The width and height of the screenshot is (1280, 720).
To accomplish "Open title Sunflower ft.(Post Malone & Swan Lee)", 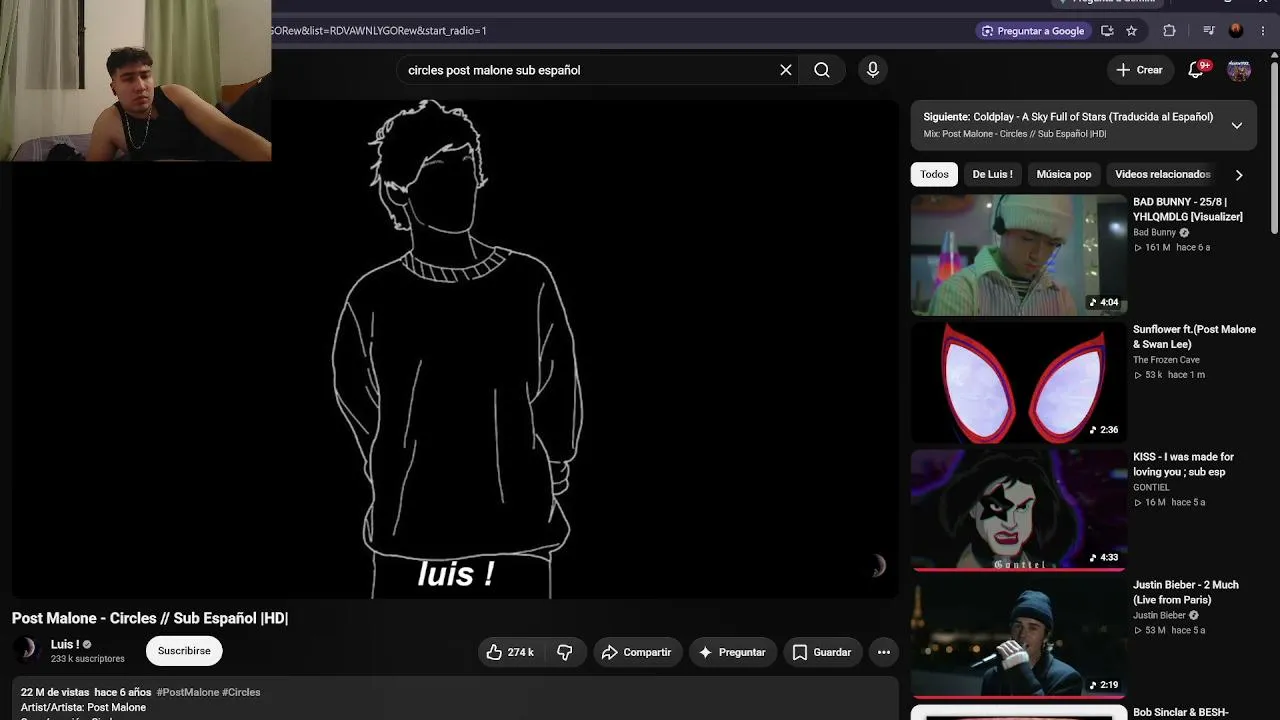I will point(1194,337).
